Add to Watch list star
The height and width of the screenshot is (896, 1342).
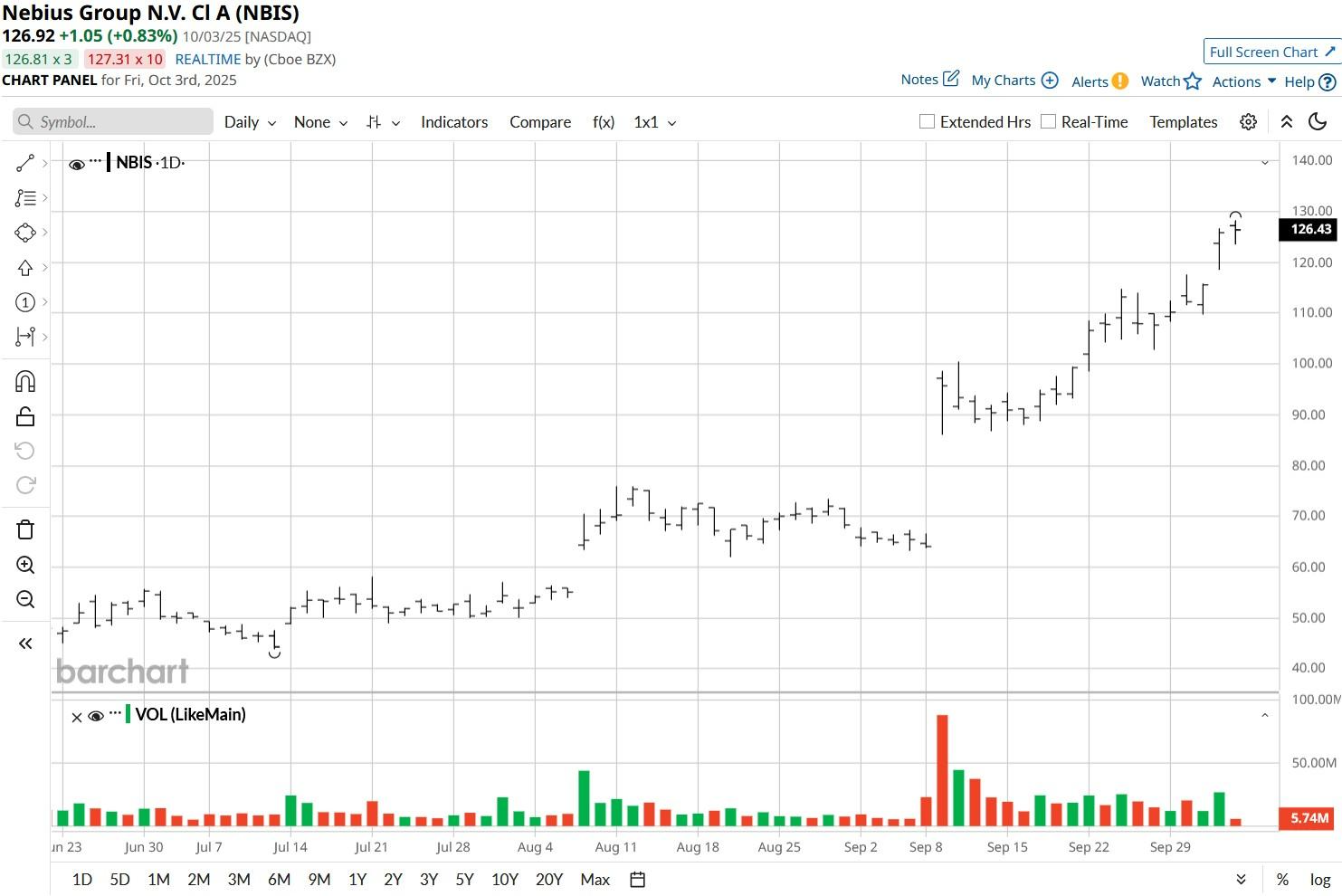click(1193, 81)
